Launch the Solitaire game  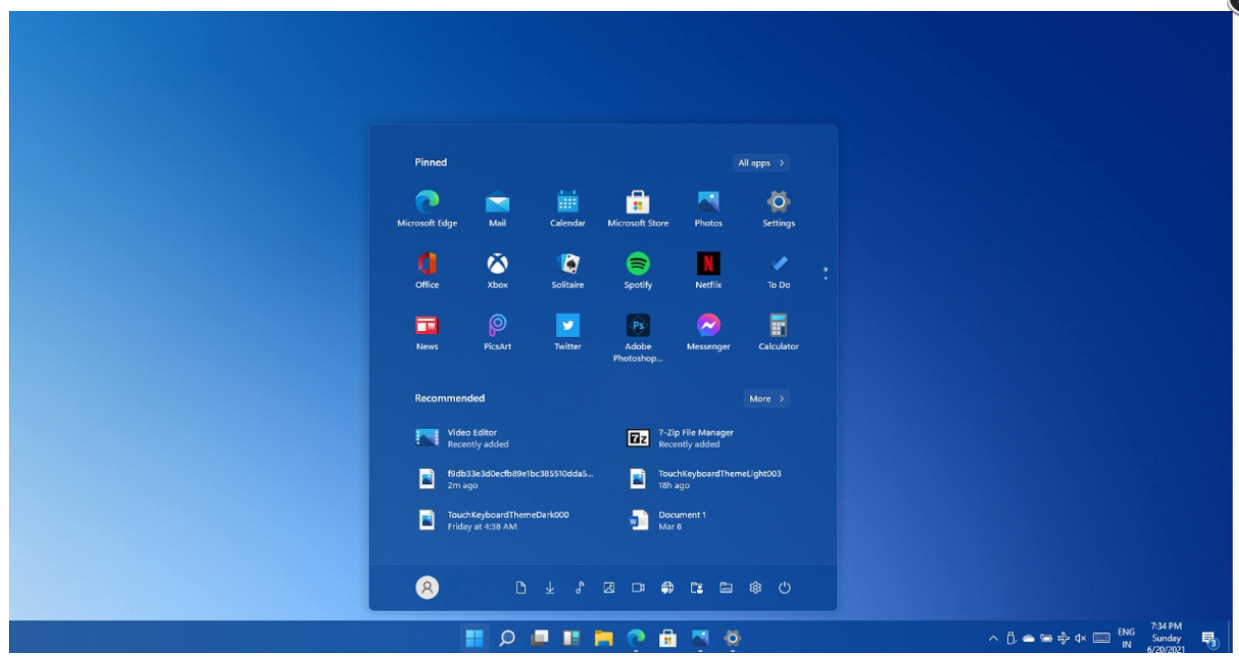567,264
